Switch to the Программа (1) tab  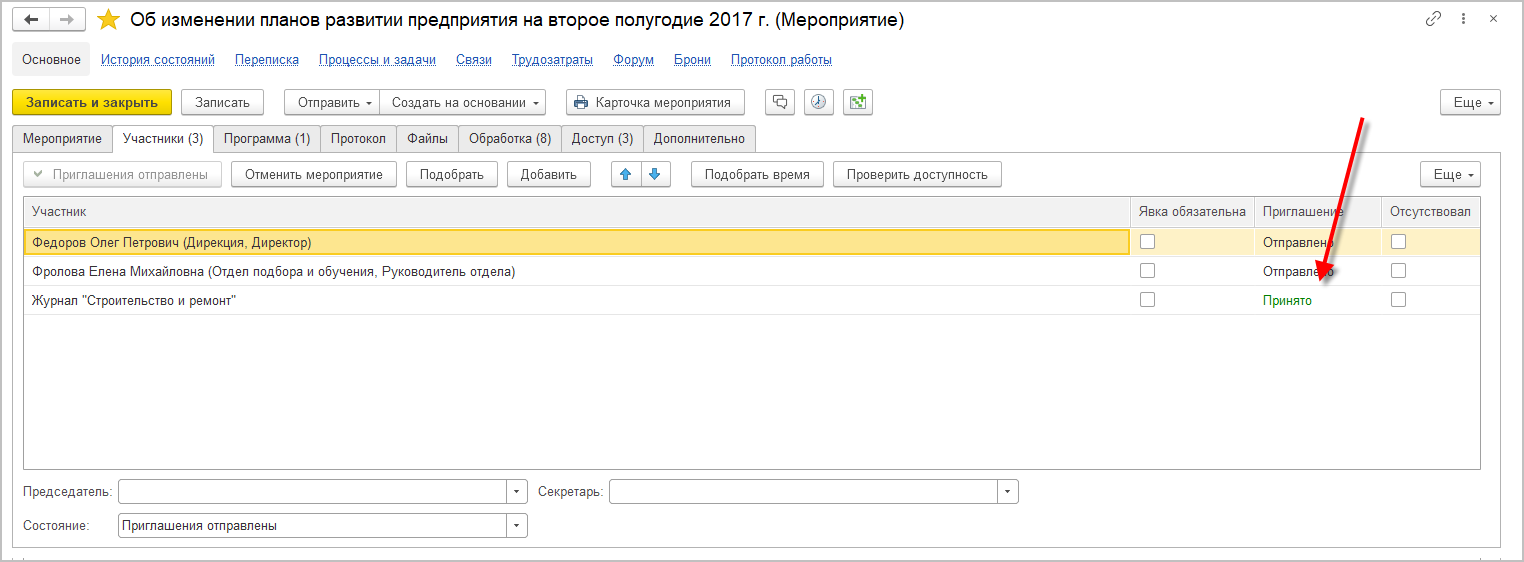(266, 139)
